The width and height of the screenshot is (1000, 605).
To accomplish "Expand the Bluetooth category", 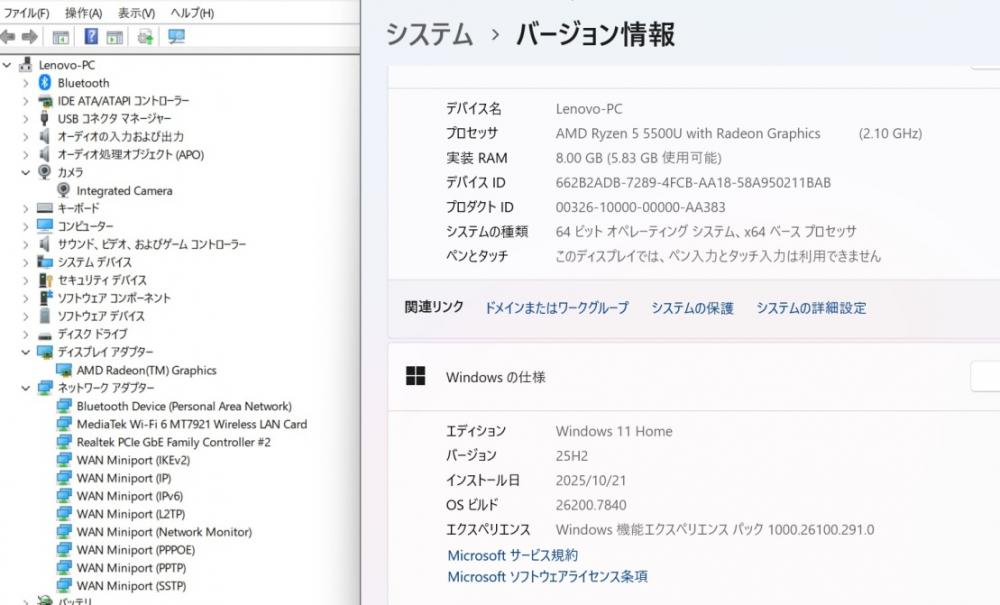I will (26, 83).
